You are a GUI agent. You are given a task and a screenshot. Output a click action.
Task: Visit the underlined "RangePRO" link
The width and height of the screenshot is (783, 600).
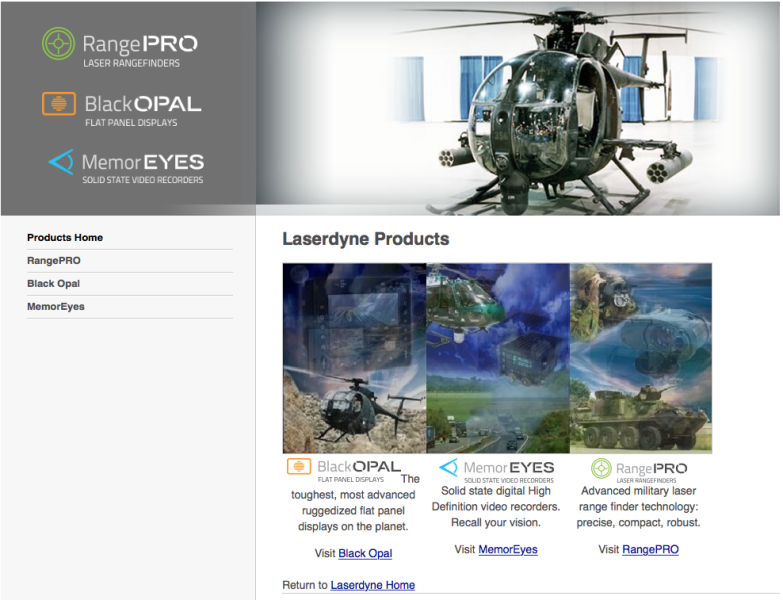coord(650,549)
